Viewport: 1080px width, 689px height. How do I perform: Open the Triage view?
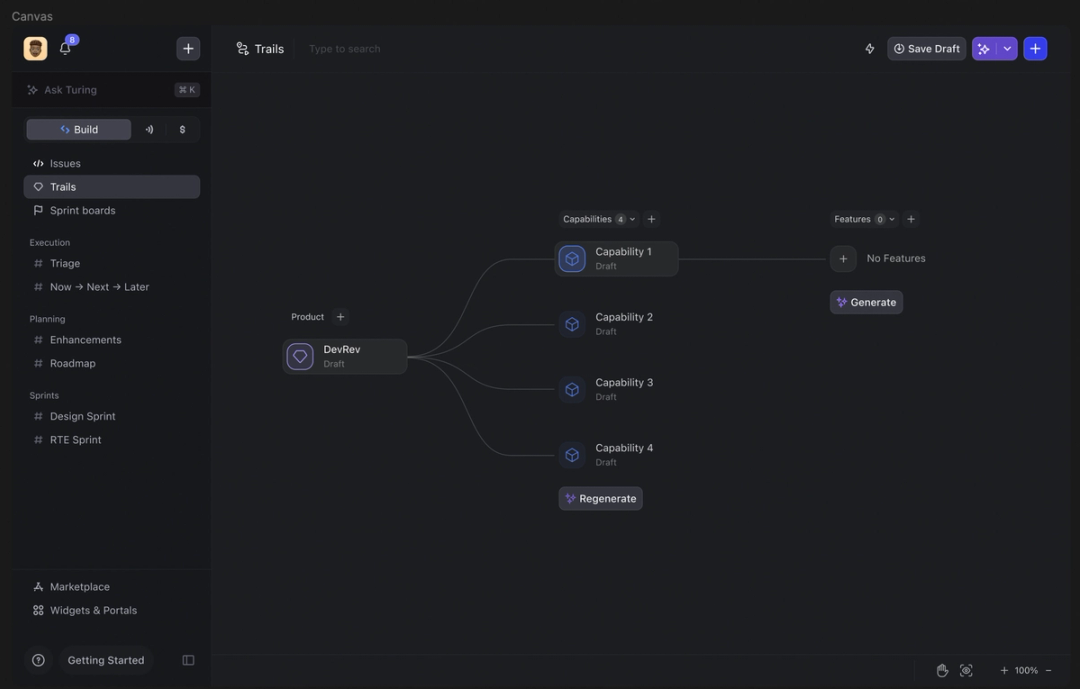pos(112,263)
